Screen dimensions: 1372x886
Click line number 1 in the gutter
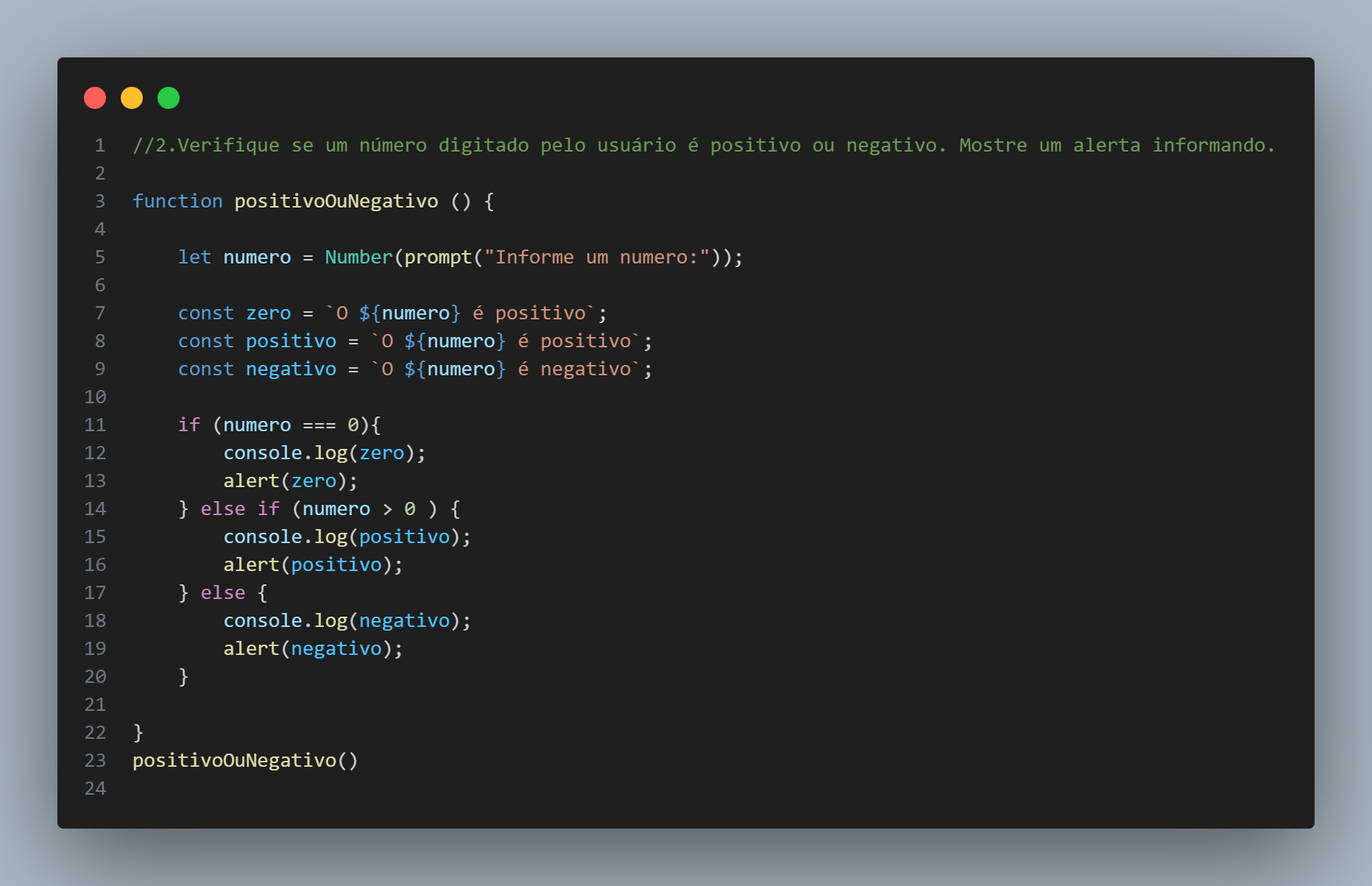(x=99, y=146)
